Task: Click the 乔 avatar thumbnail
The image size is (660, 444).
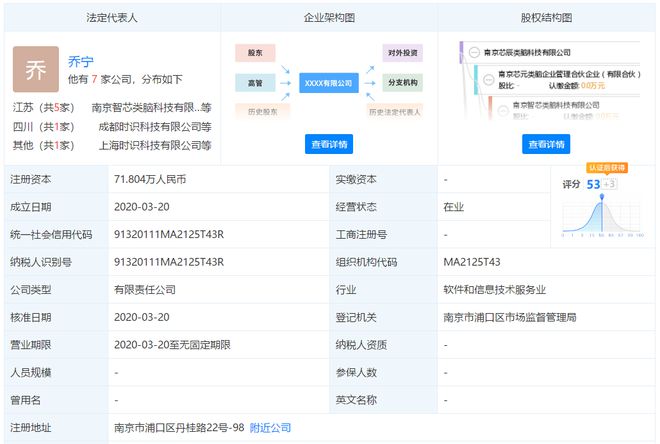Action: 36,69
